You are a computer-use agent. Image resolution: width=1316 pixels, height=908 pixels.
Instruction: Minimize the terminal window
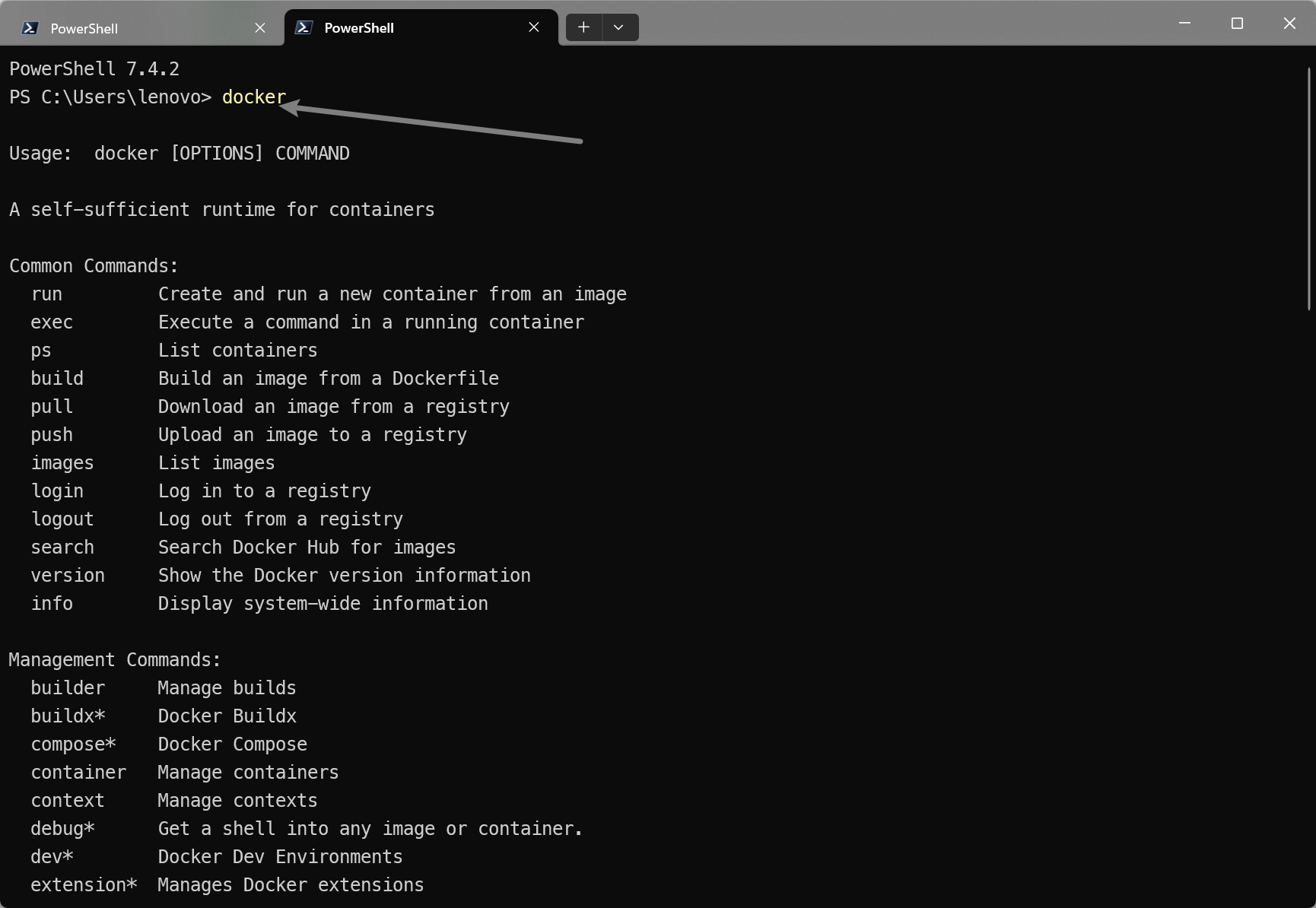(1184, 24)
